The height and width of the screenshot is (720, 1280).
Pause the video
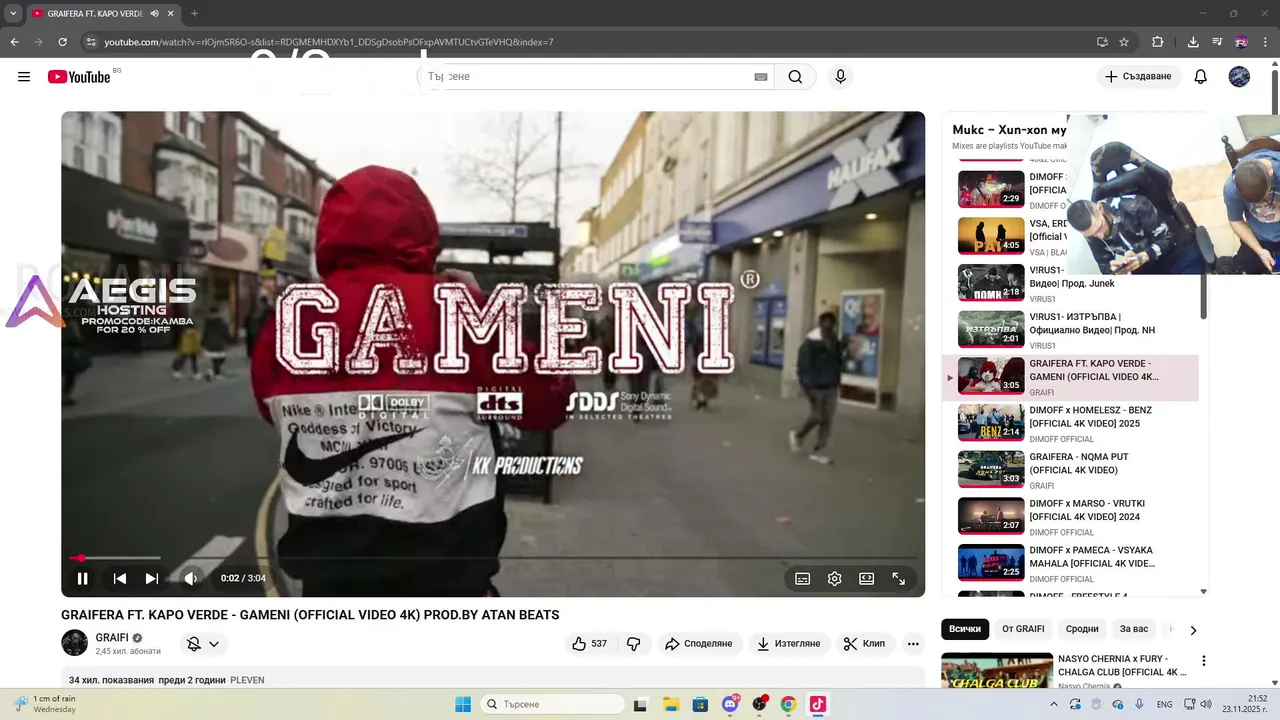click(83, 578)
